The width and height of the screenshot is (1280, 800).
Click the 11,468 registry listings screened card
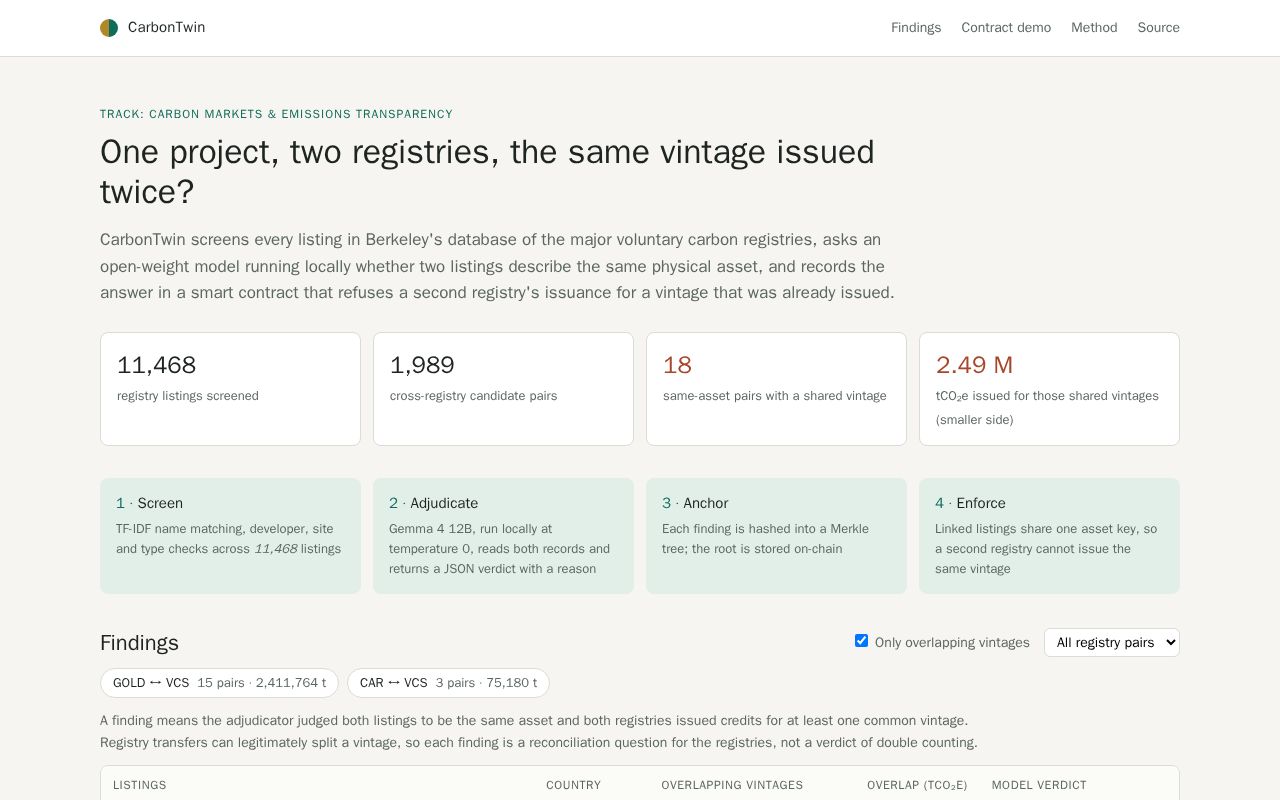coord(230,389)
